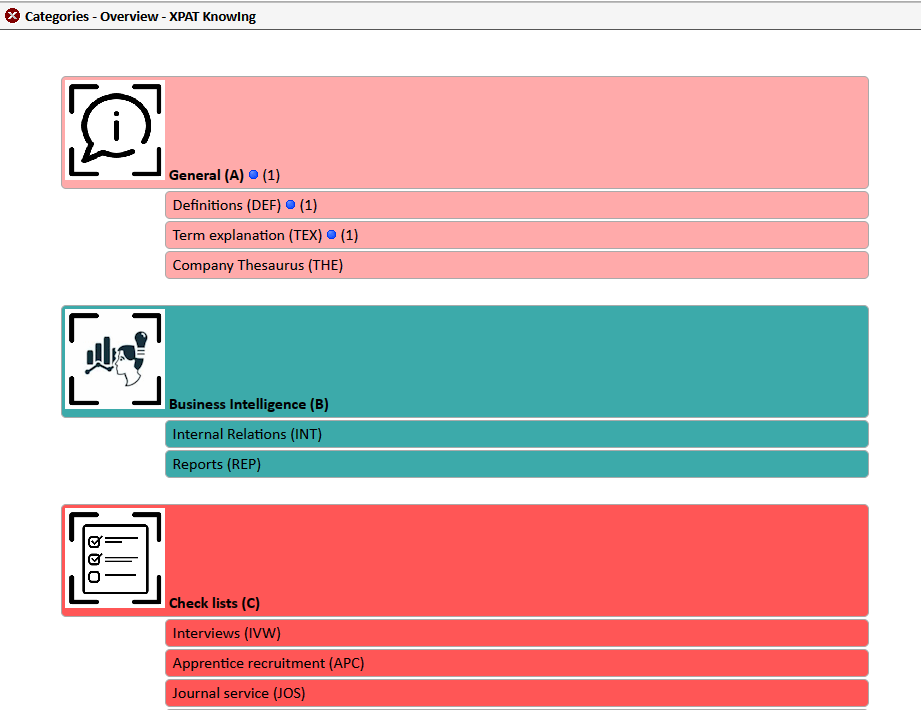Select Apprentice recruitment (APC) row
Viewport: 921px width, 710px height.
(x=516, y=663)
